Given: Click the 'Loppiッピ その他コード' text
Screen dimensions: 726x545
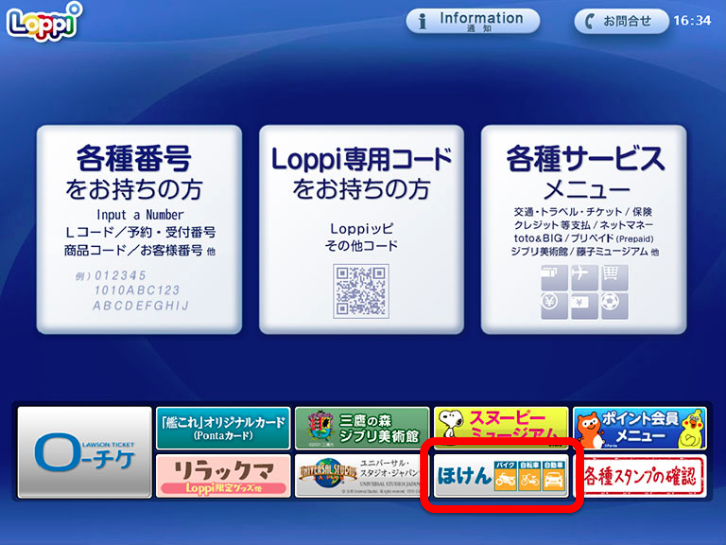Looking at the screenshot, I should (361, 237).
